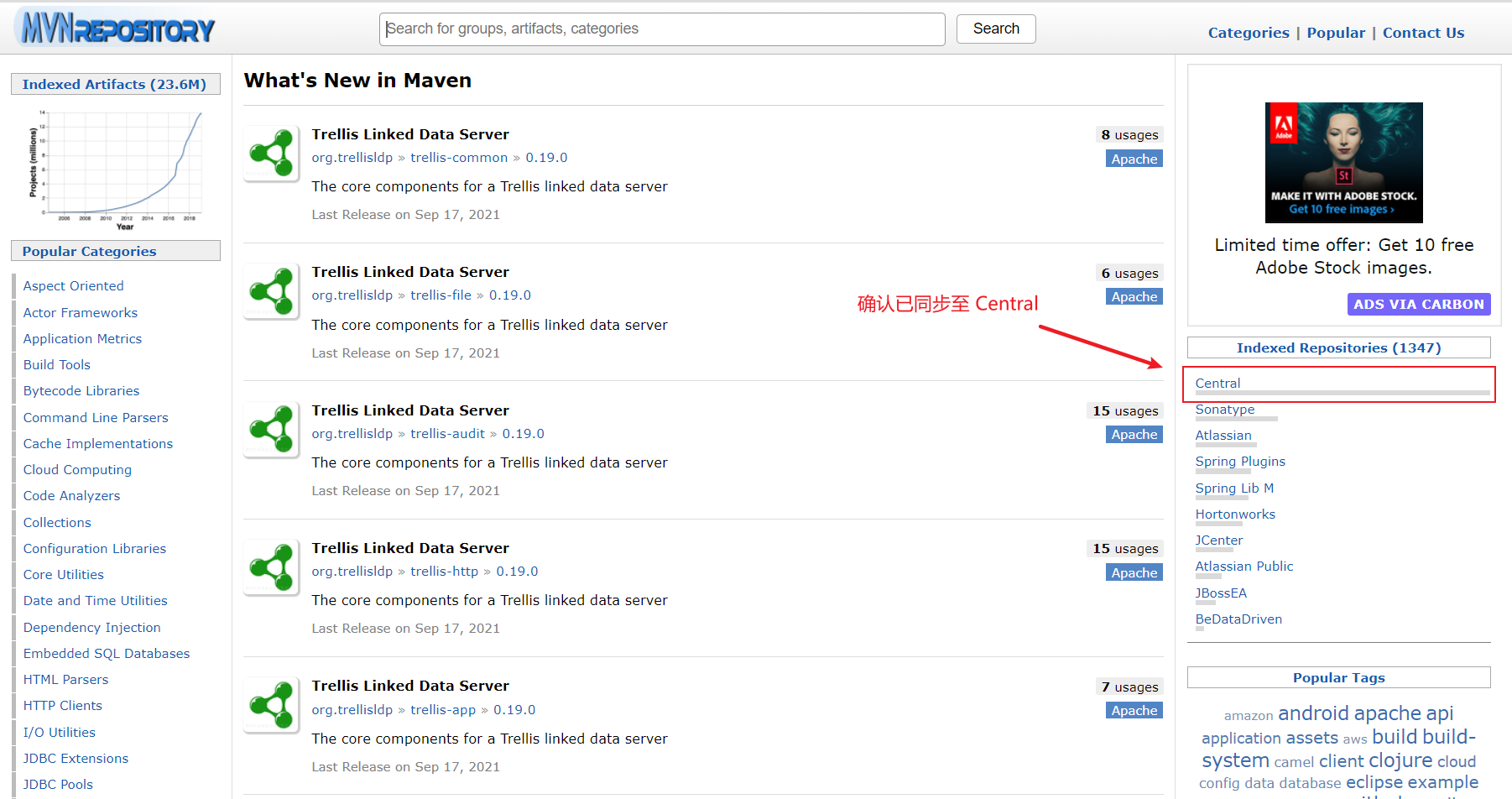Screen dimensions: 1512x799
Task: Focus the search groups and artifacts field
Action: point(662,29)
